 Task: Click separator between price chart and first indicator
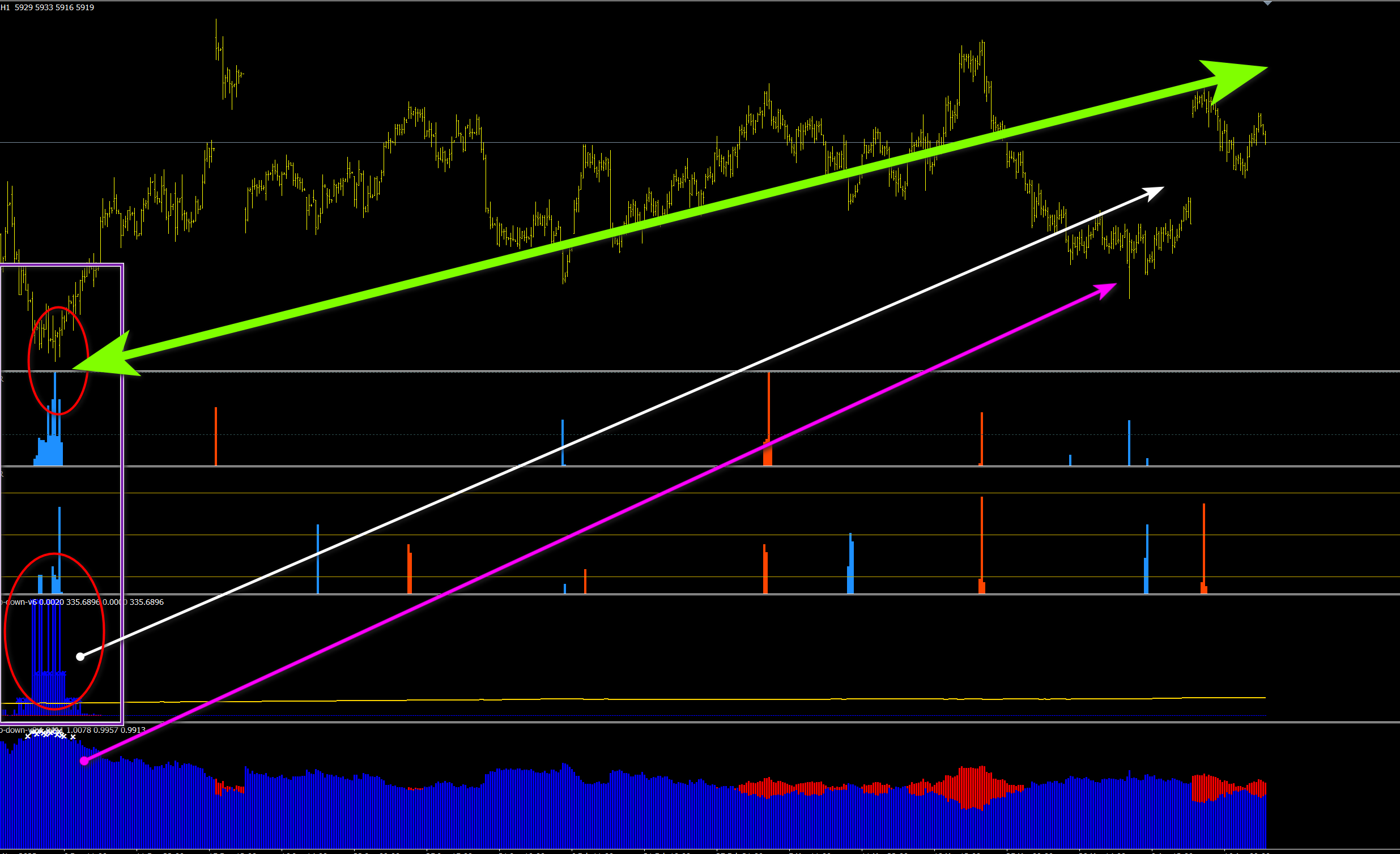[x=700, y=372]
